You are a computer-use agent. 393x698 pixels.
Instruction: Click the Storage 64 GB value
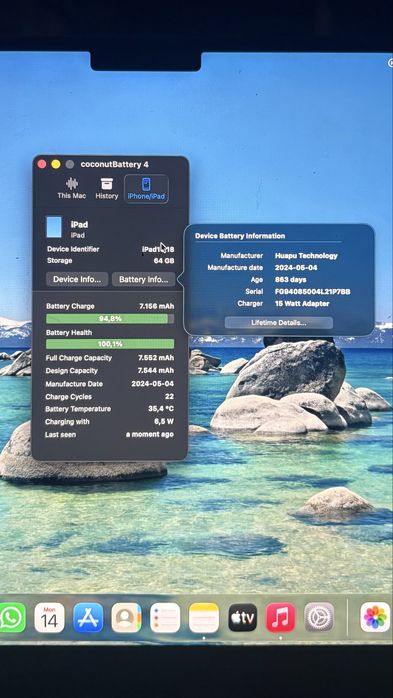pos(164,261)
